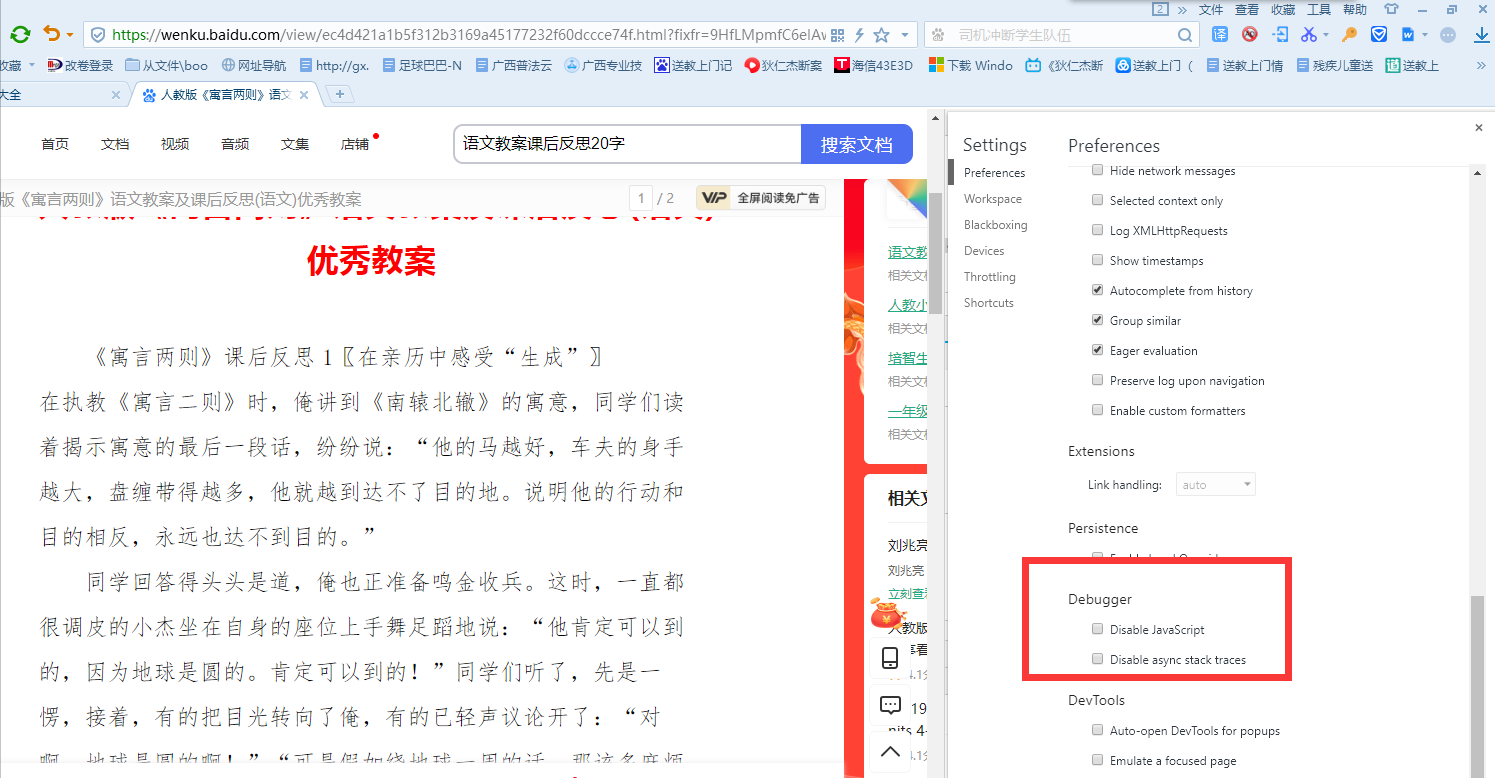1495x778 pixels.
Task: Click the send-to-phone icon
Action: pyautogui.click(x=1280, y=34)
